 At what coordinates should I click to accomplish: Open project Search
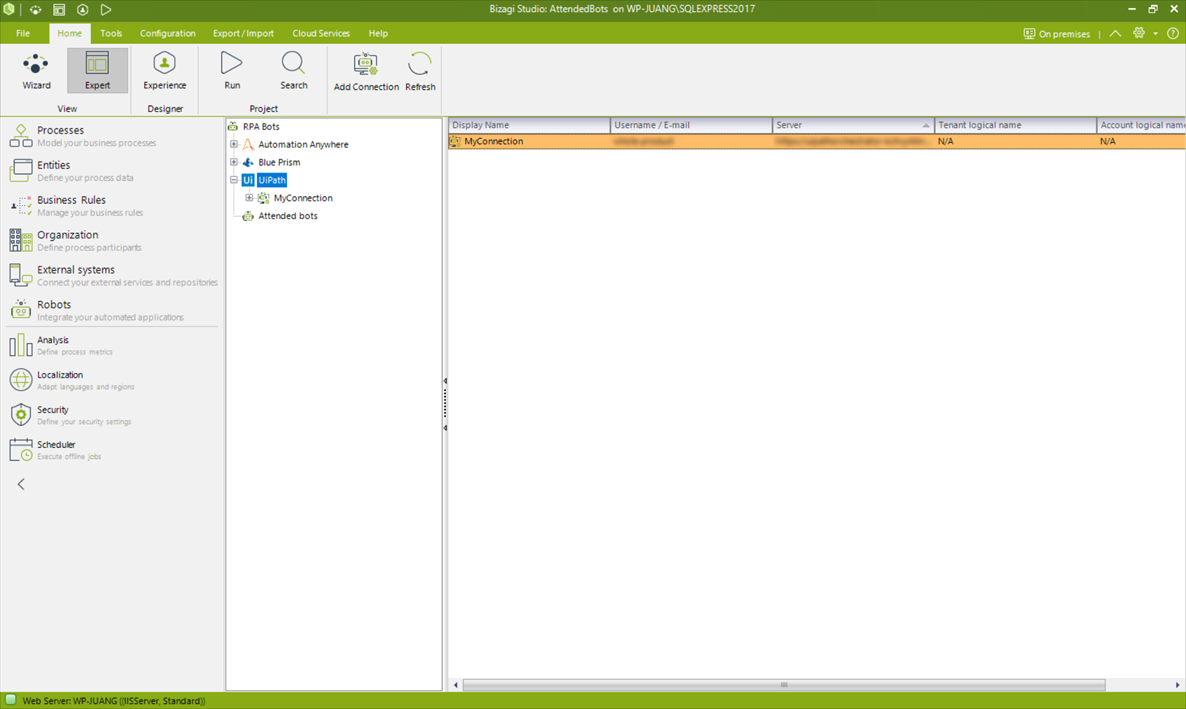pos(293,71)
